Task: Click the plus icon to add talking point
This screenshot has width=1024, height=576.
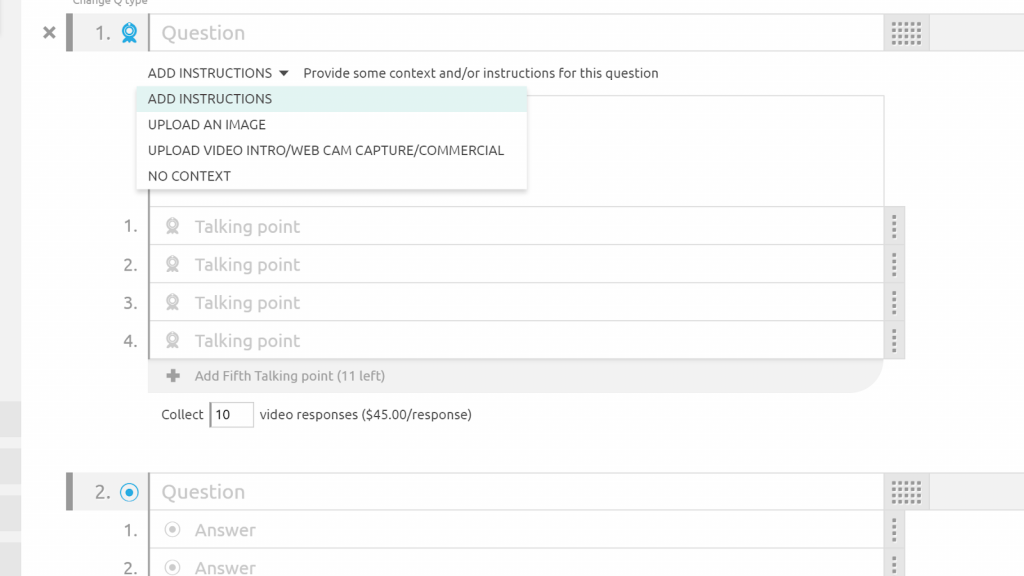Action: pos(173,376)
